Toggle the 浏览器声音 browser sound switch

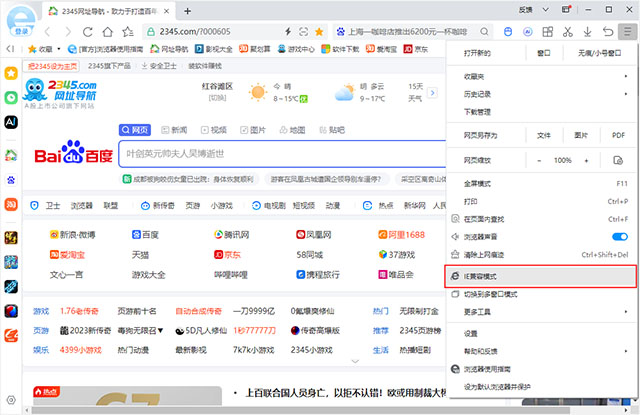click(619, 237)
